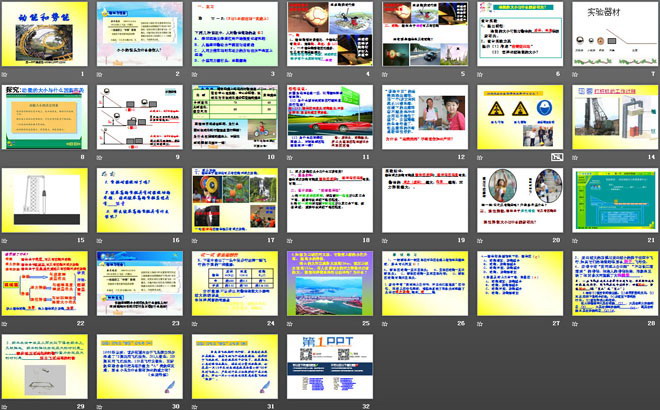
Task: Click the animation star icon under slide 24
Action: pyautogui.click(x=195, y=324)
